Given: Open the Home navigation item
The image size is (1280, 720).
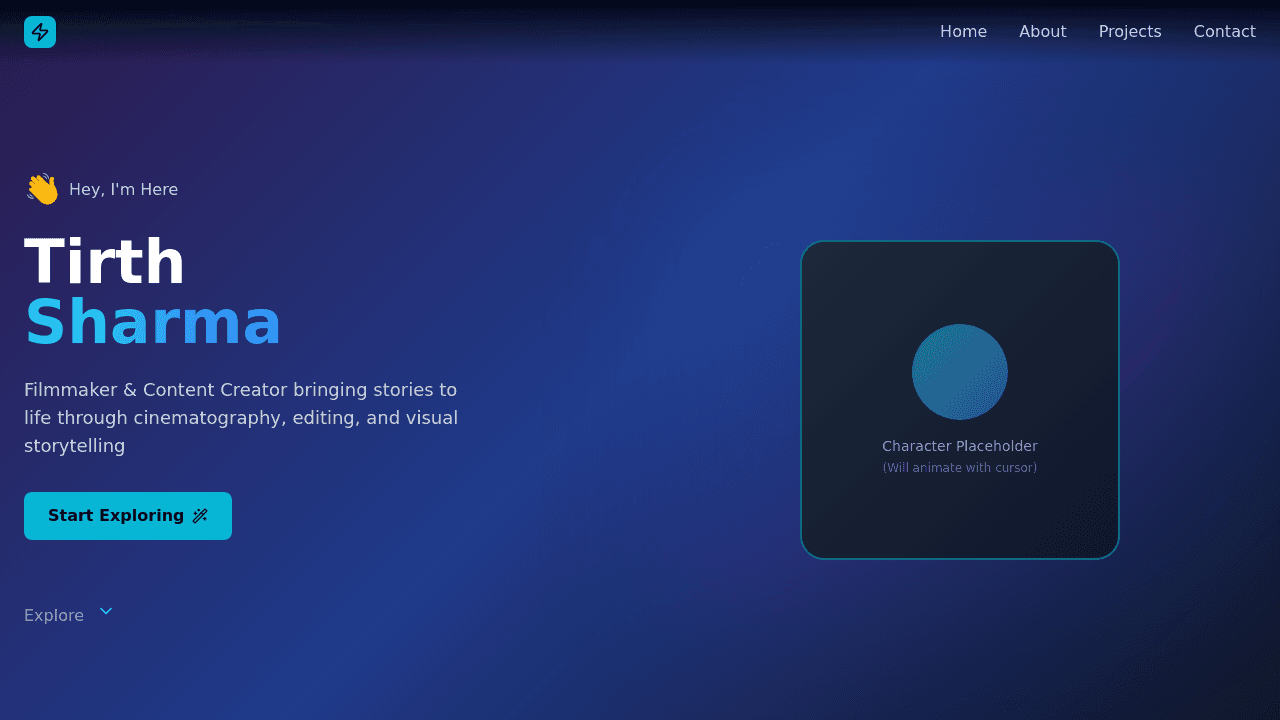Looking at the screenshot, I should point(963,31).
